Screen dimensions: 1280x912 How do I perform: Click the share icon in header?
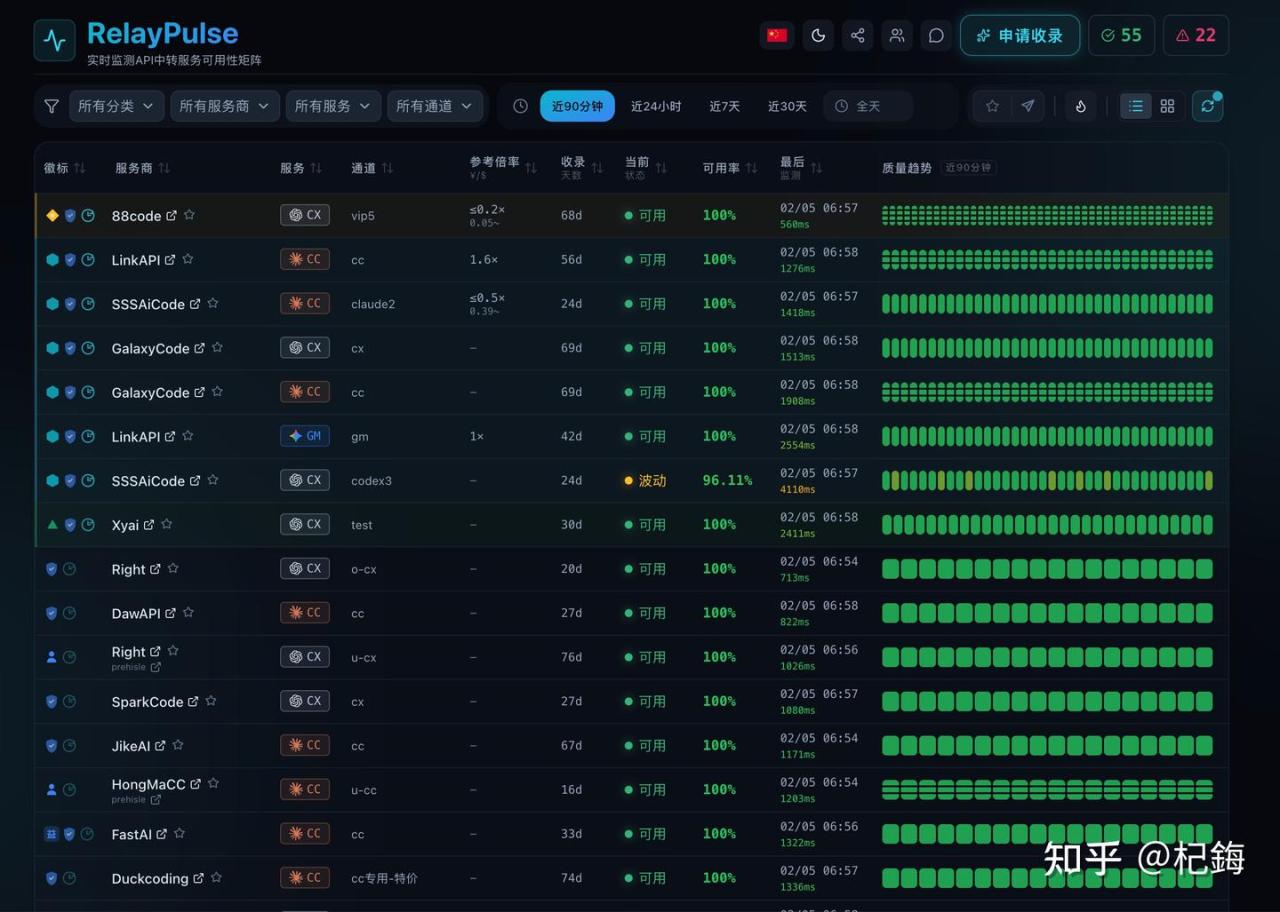857,36
